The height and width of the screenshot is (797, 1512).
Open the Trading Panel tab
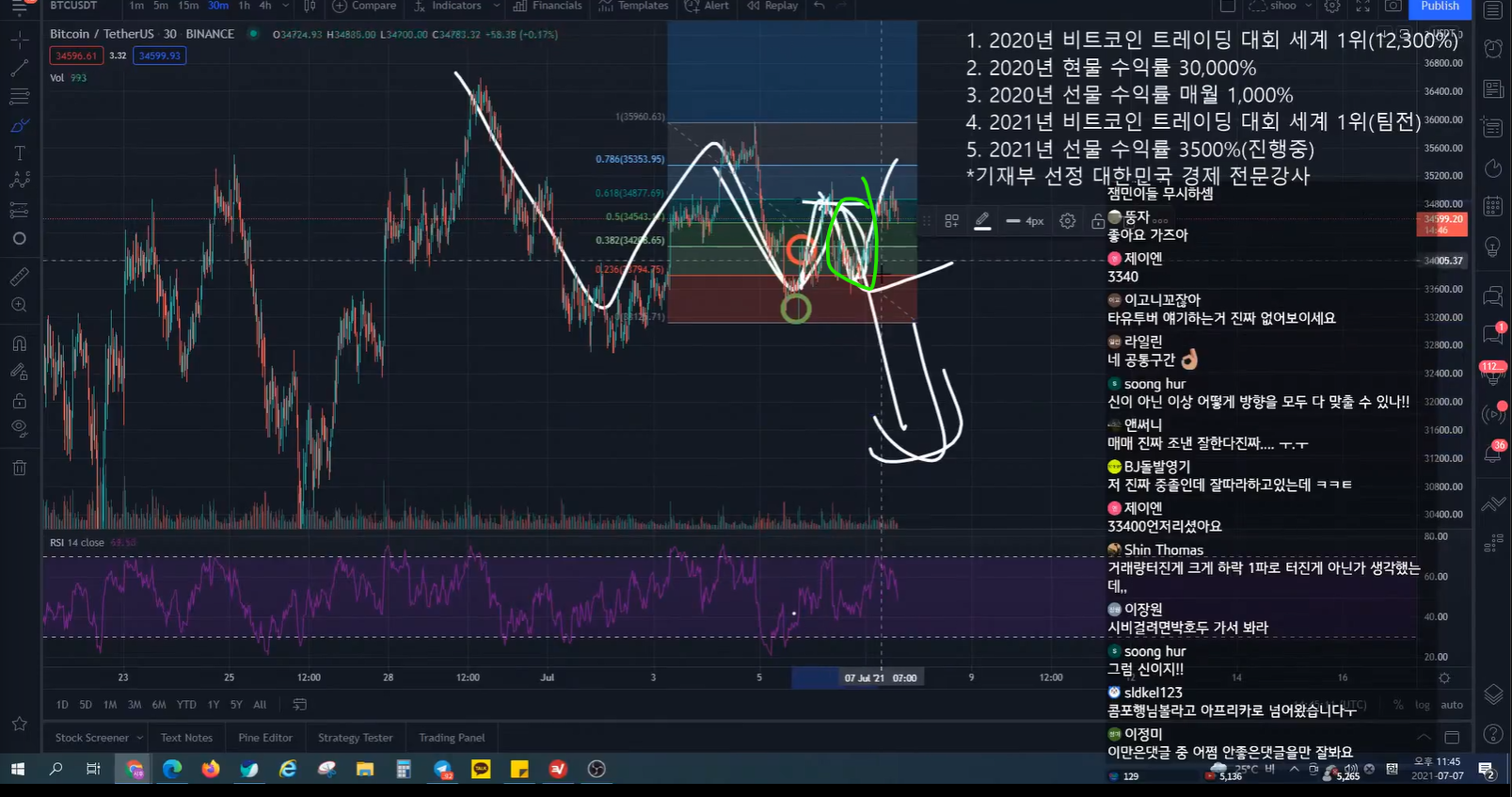pyautogui.click(x=452, y=738)
